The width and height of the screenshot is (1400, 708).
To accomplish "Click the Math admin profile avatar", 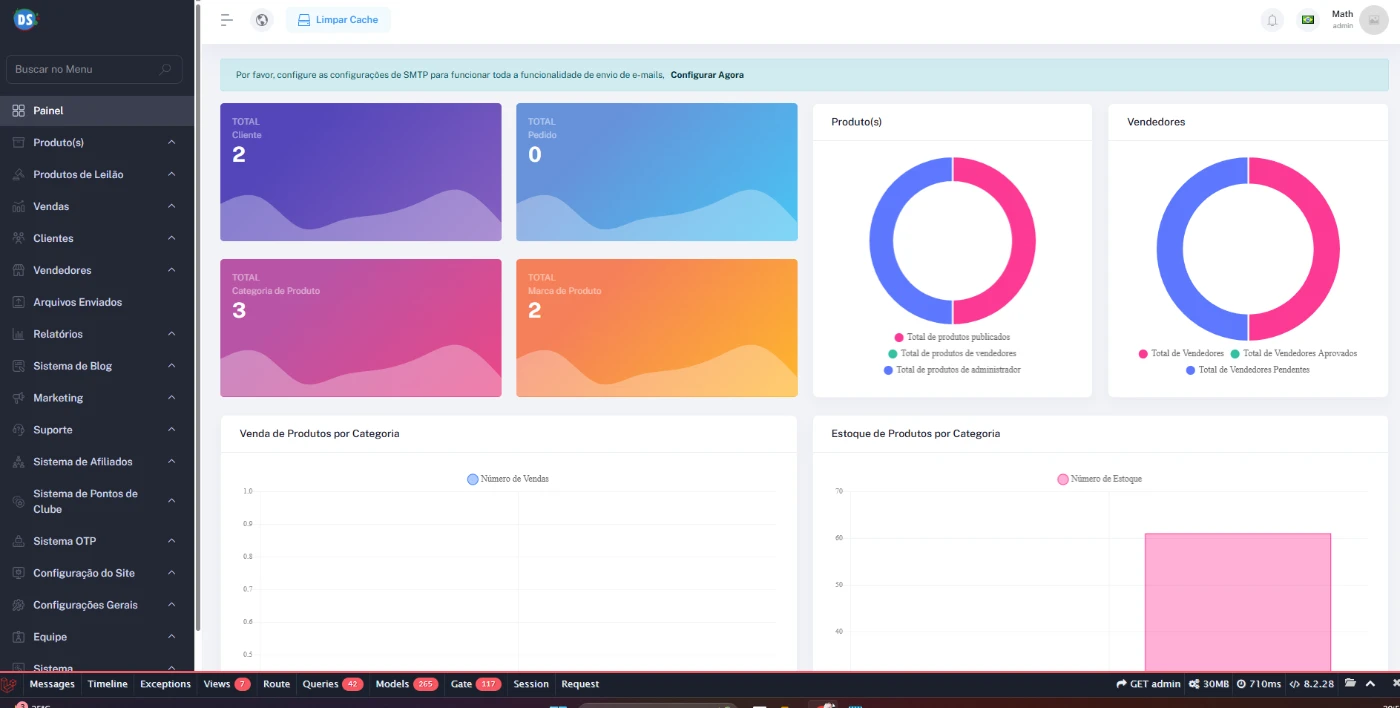I will point(1373,20).
